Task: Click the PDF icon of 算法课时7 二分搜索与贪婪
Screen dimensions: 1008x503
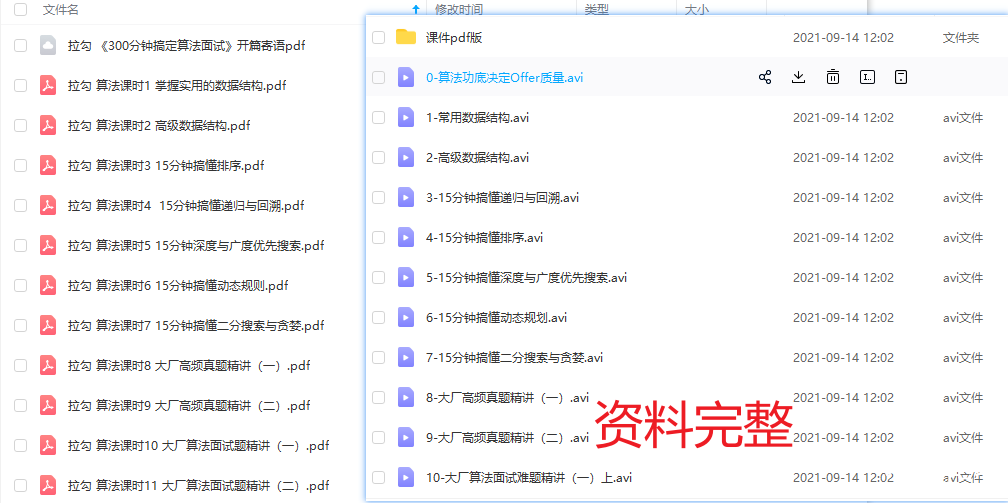Action: 48,325
